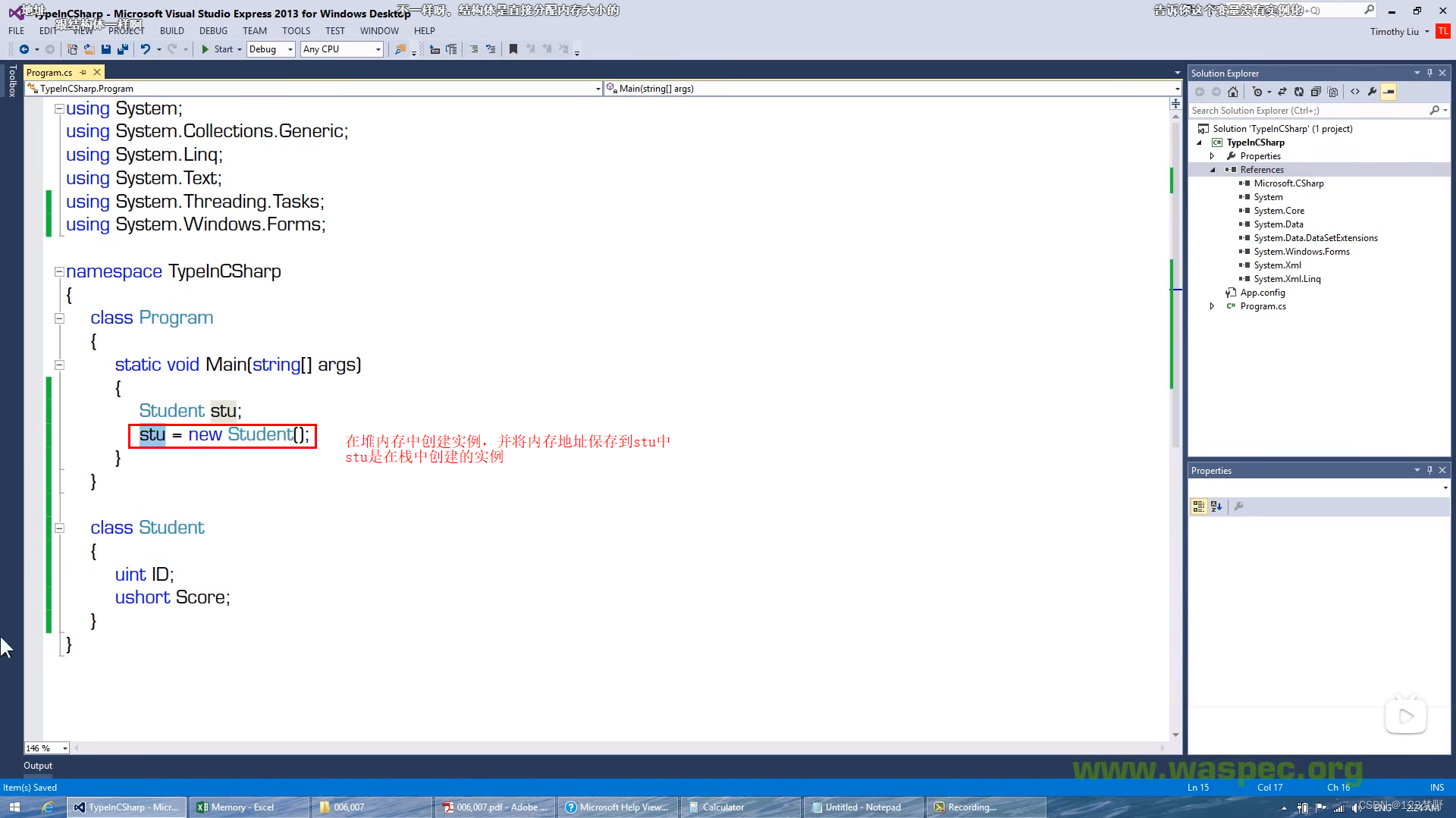Screen dimensions: 1456x818
Task: Click Home icon in Solution Explorer
Action: click(1233, 92)
